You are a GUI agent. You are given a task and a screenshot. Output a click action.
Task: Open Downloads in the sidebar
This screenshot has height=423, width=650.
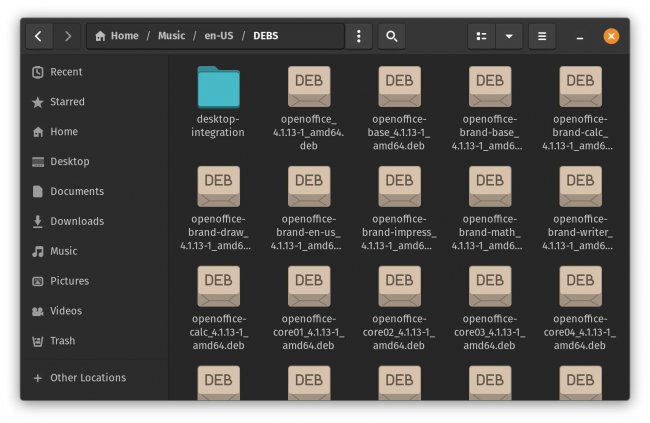point(95,221)
